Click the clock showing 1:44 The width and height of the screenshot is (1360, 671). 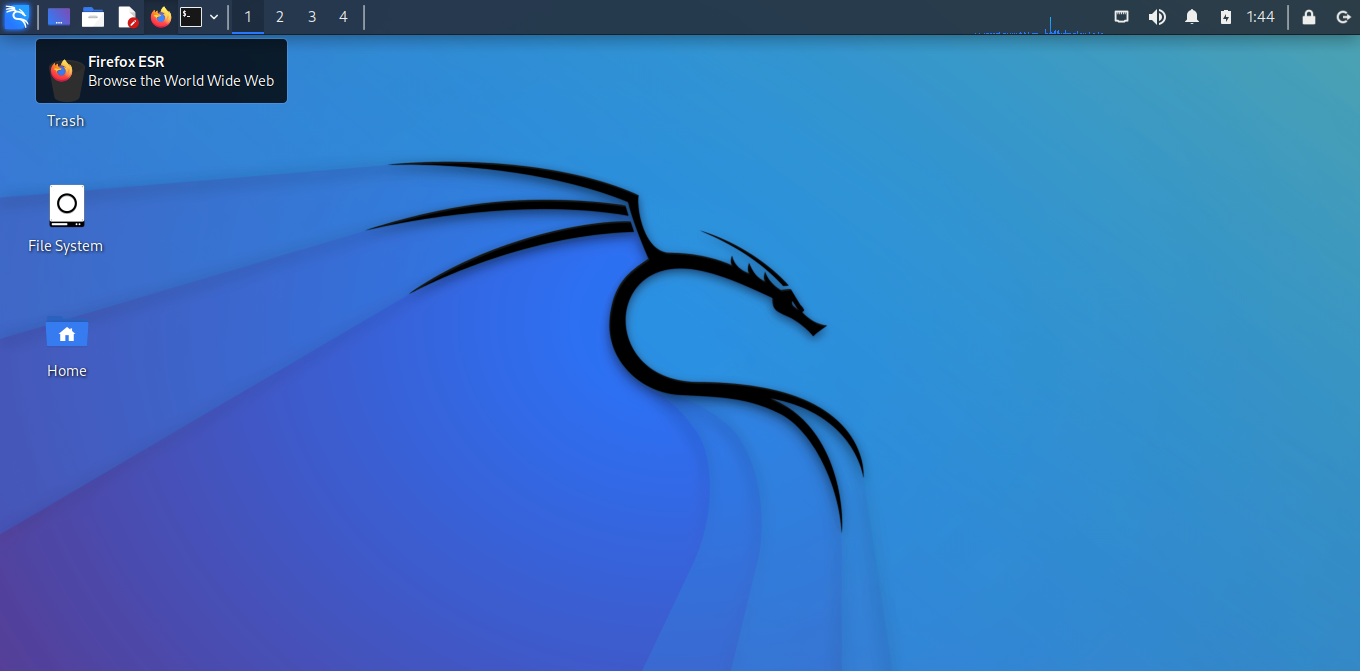1259,16
